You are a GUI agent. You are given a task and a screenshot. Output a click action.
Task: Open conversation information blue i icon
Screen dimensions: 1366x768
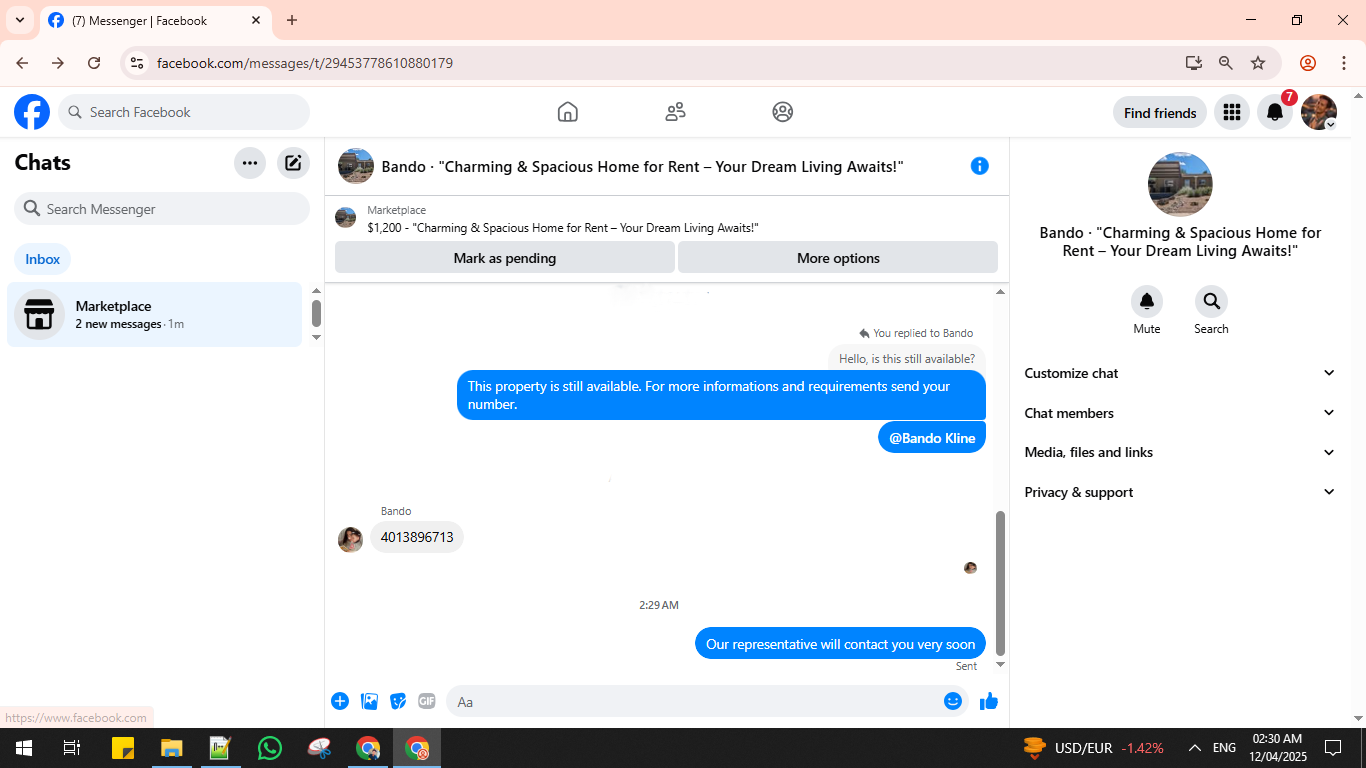[x=980, y=166]
